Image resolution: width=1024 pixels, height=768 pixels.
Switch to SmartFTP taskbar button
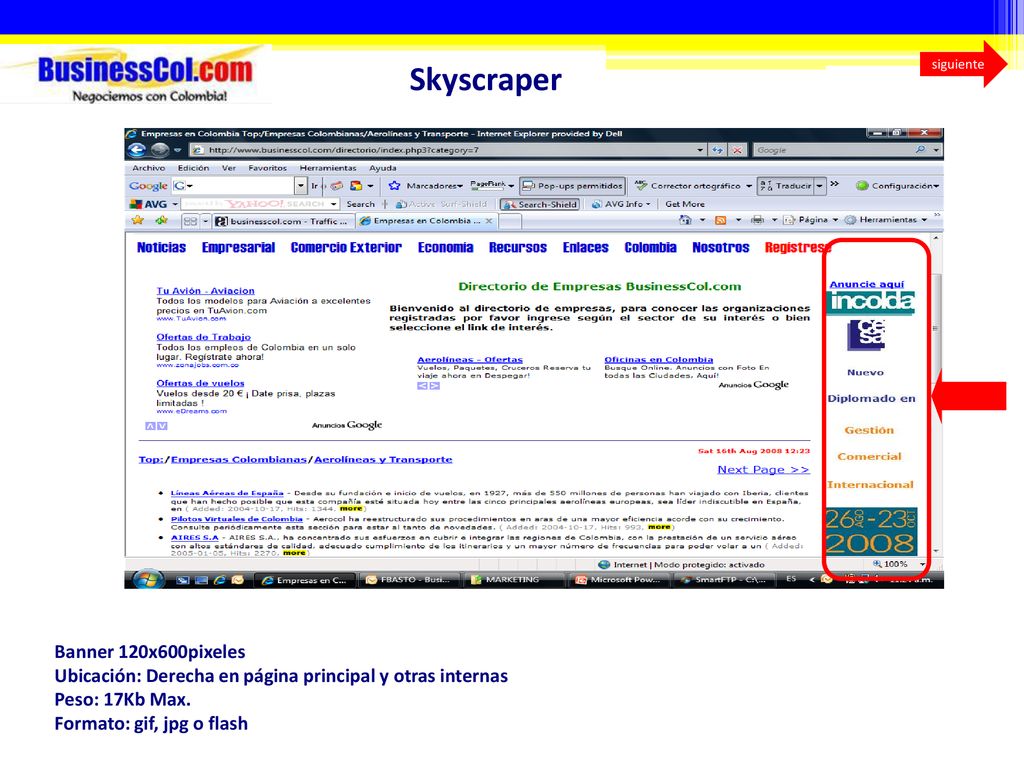[x=724, y=579]
